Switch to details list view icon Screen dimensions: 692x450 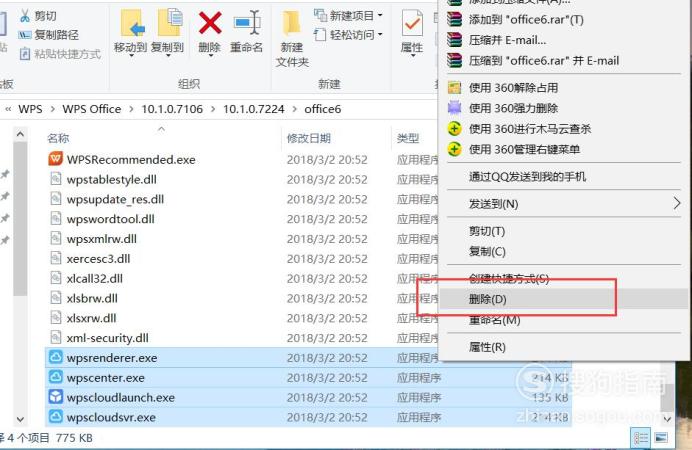tap(641, 438)
